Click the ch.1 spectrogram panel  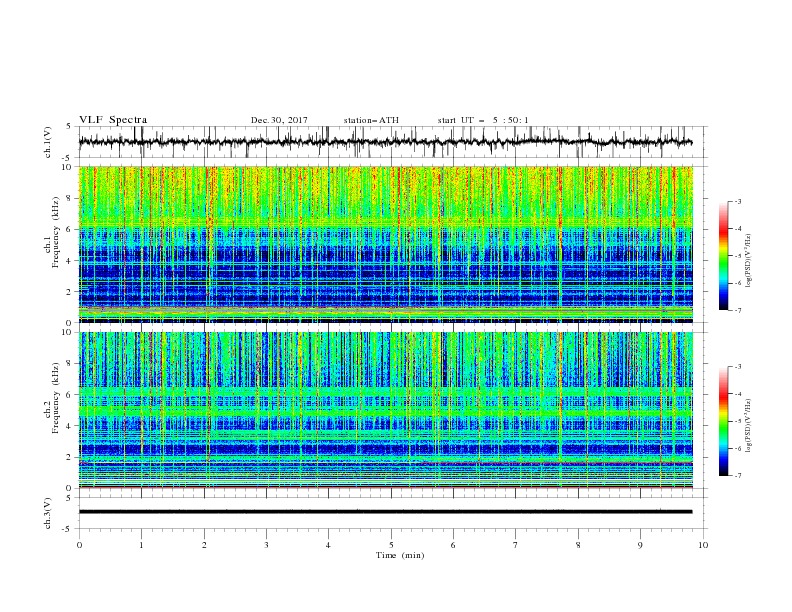tap(386, 244)
